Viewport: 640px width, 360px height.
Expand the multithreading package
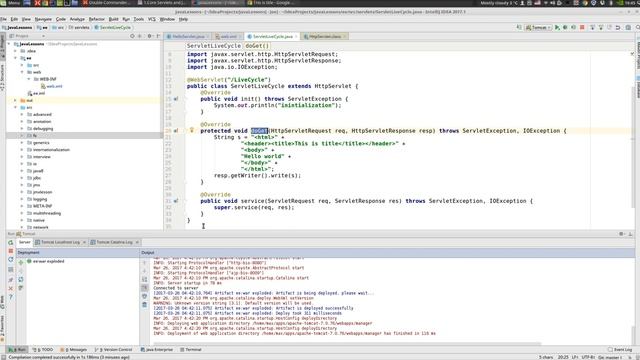pyautogui.click(x=22, y=213)
